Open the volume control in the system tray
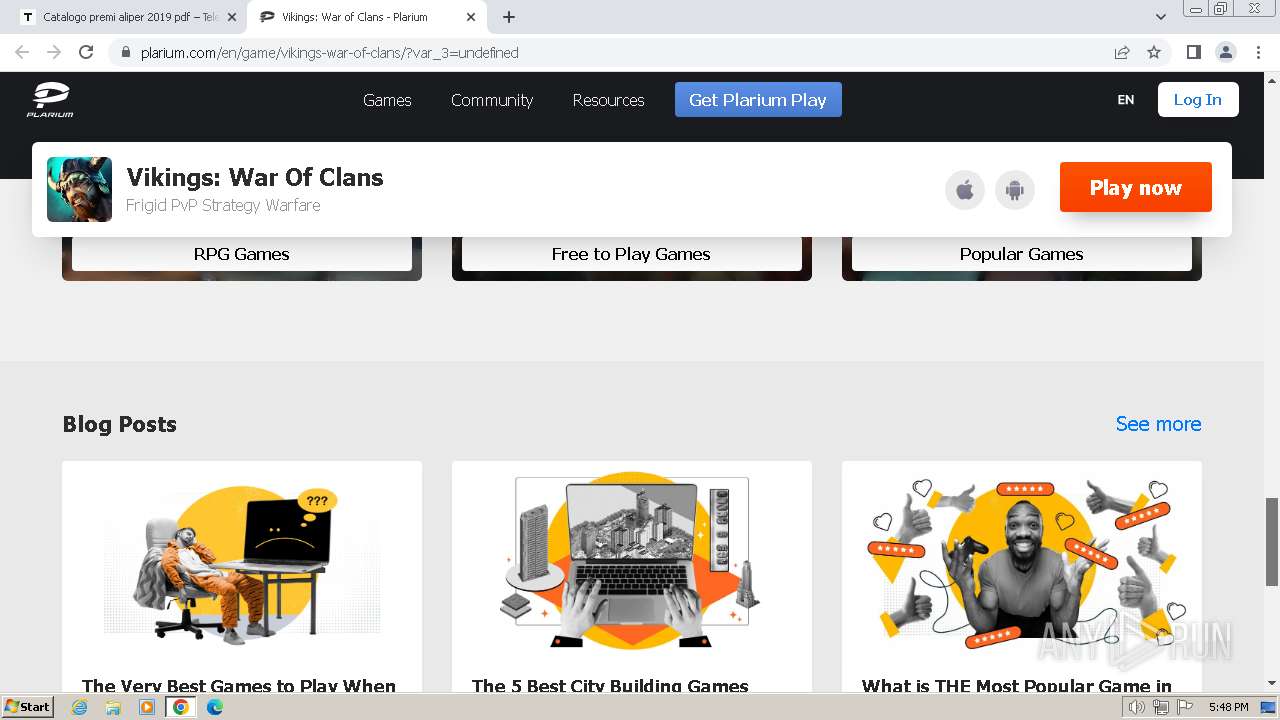Viewport: 1280px width, 720px height. (x=1137, y=707)
